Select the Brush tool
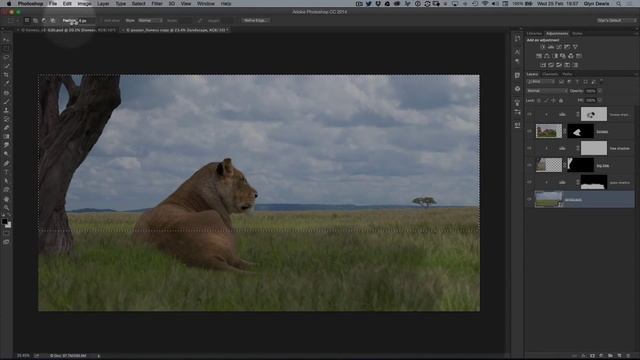 pos(6,102)
